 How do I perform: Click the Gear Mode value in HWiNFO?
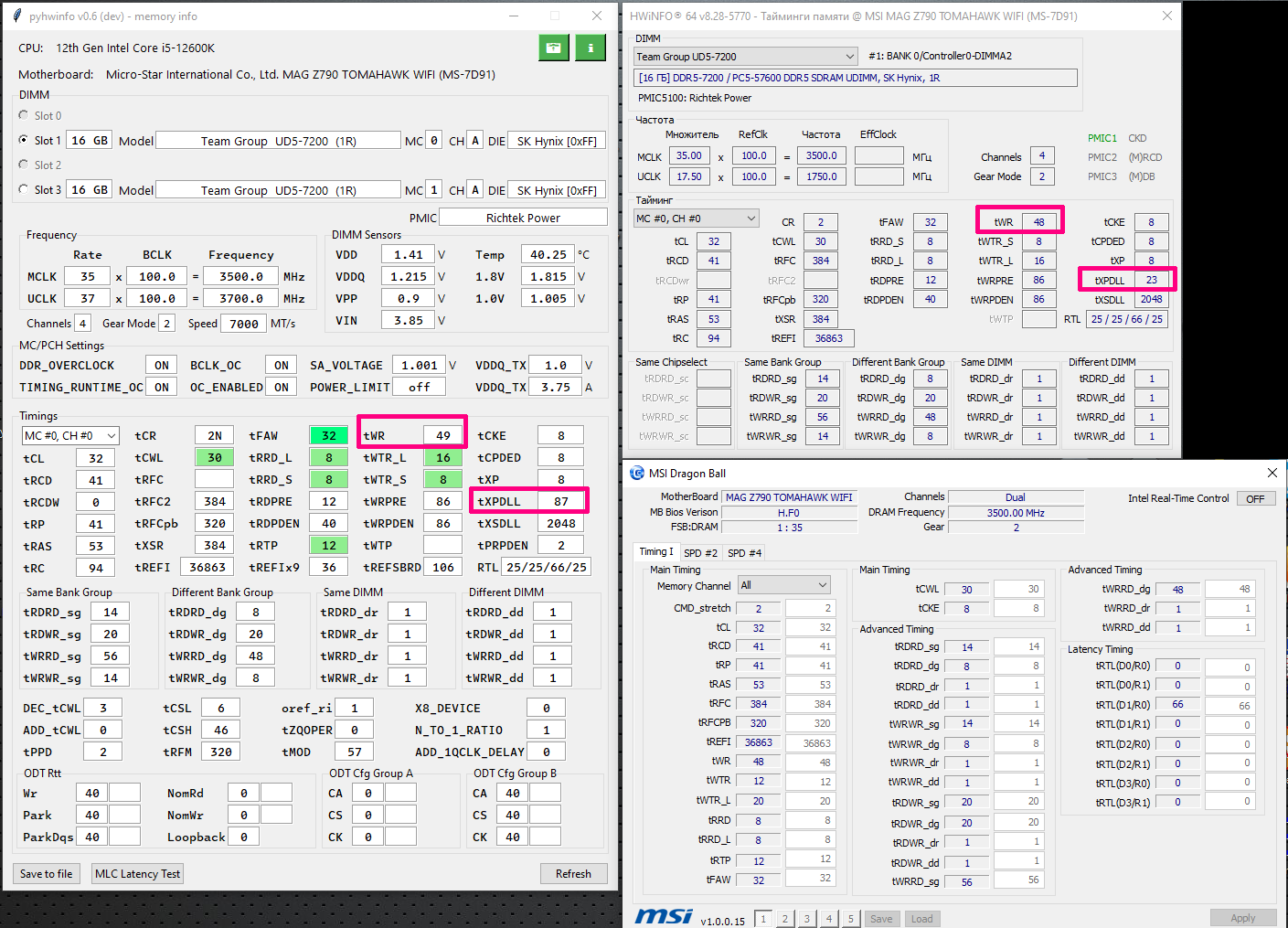[x=1041, y=176]
